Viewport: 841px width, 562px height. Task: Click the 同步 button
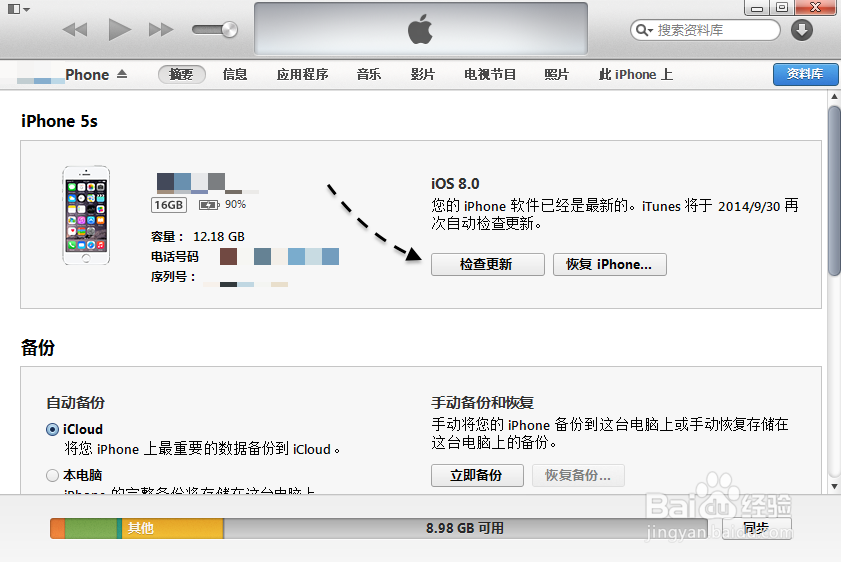click(756, 528)
